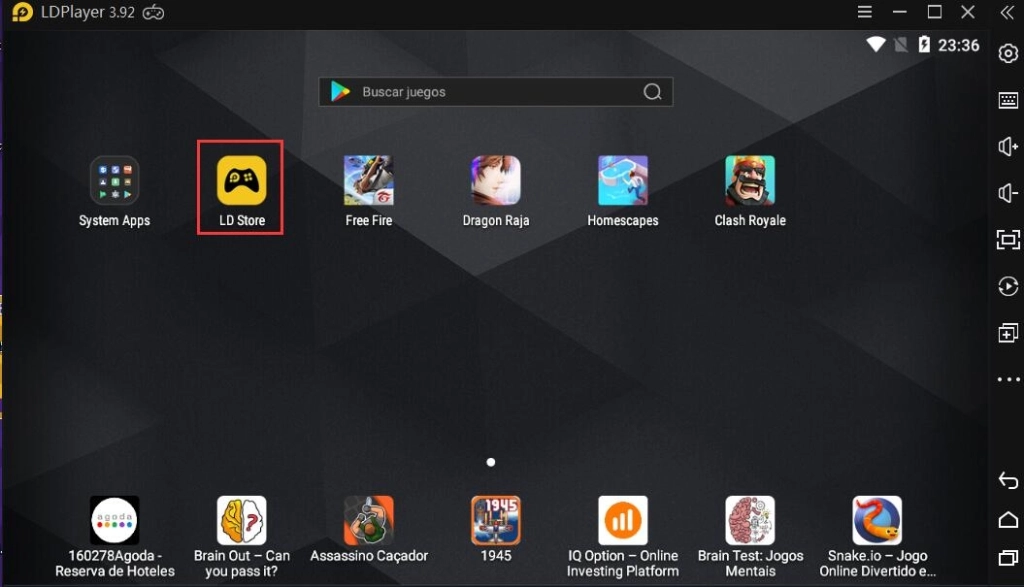Viewport: 1024px width, 587px height.
Task: Open the Snake.io game
Action: (877, 520)
